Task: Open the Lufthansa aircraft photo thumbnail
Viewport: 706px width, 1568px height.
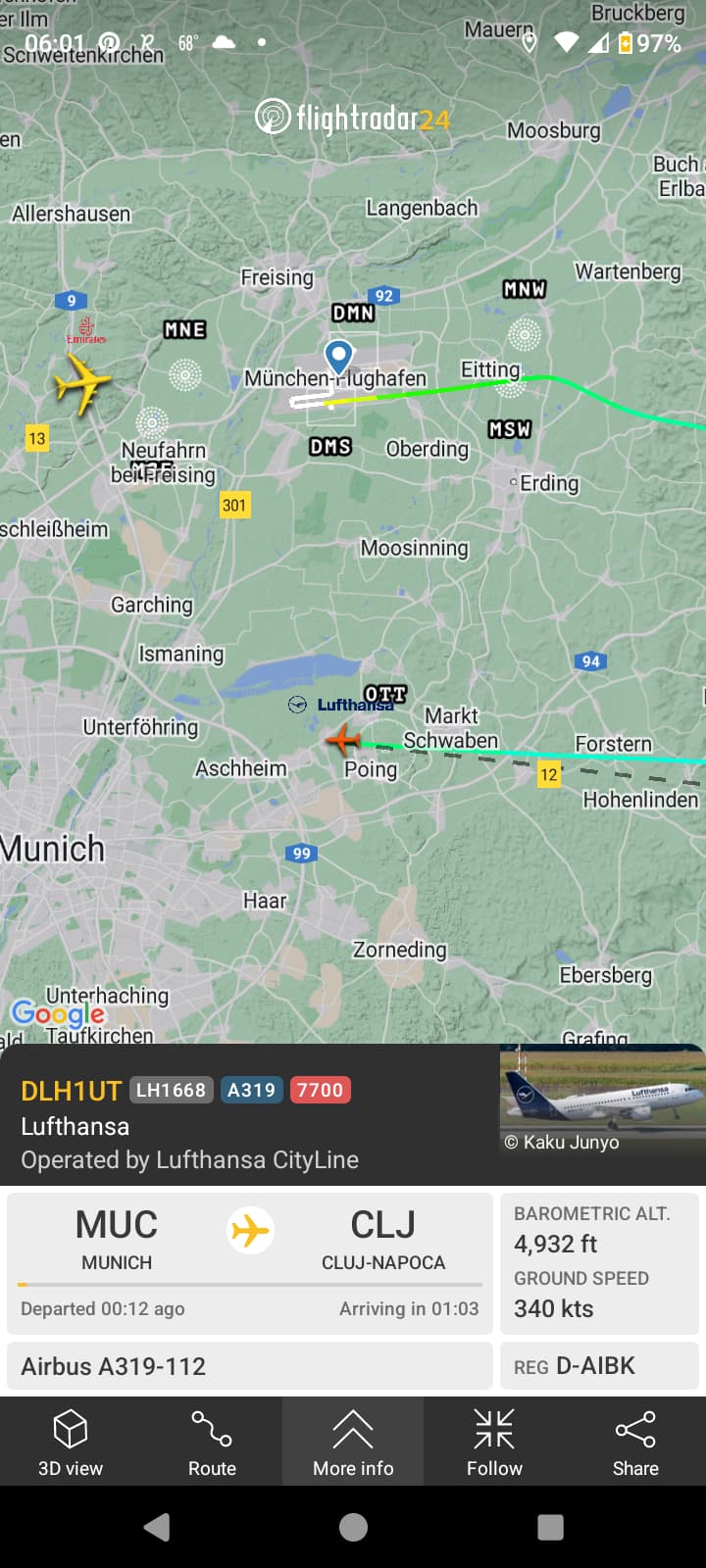Action: pos(602,1099)
